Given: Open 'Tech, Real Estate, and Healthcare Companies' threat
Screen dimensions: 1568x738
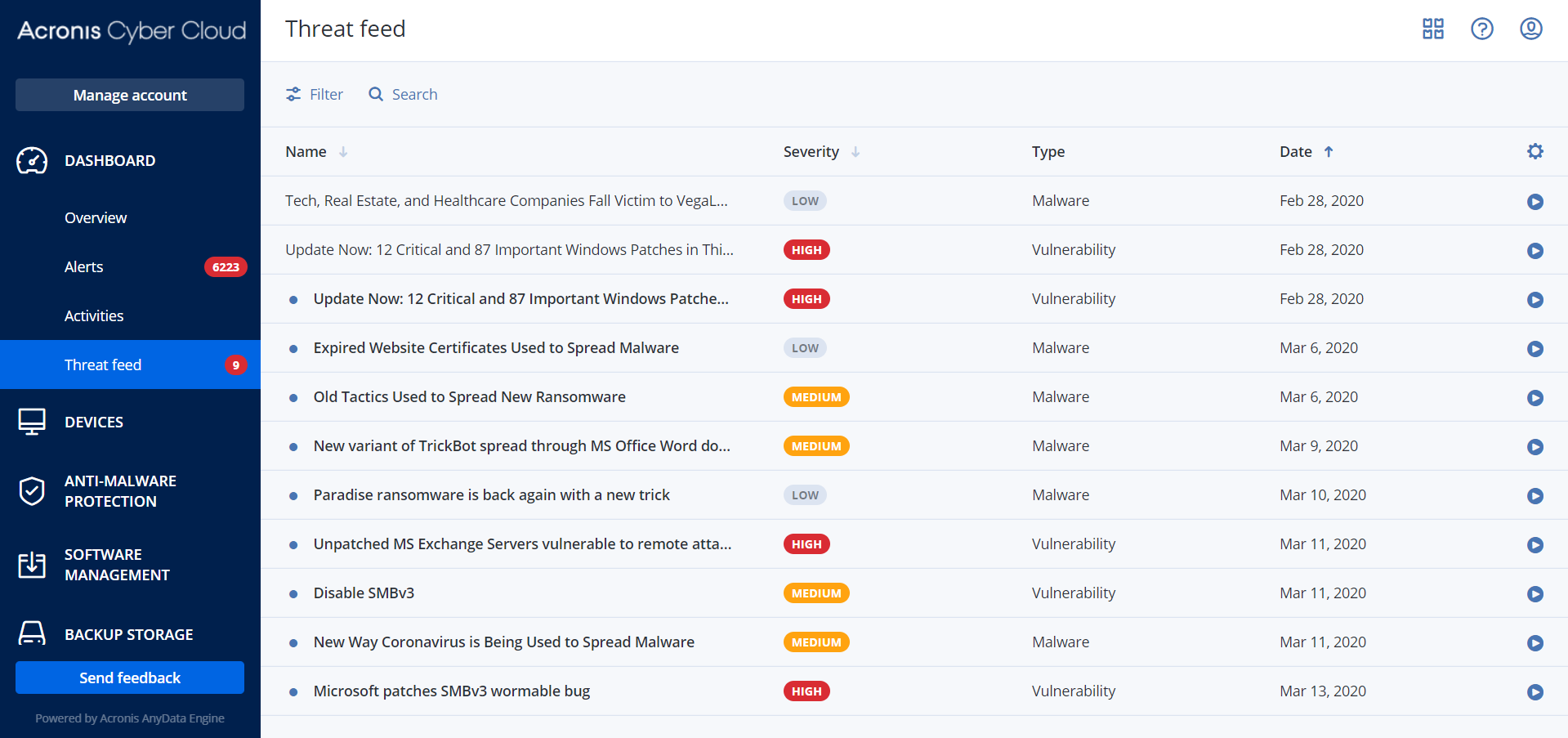Looking at the screenshot, I should pyautogui.click(x=506, y=201).
